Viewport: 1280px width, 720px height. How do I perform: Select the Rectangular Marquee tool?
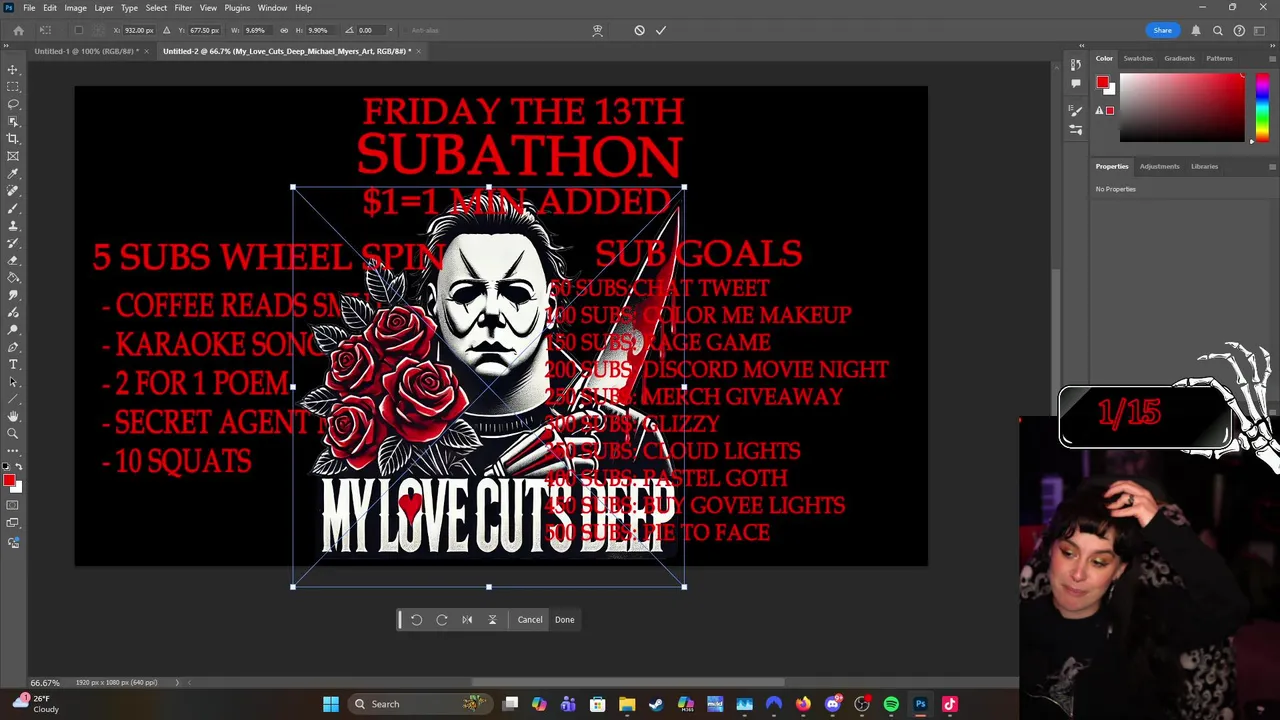13,87
